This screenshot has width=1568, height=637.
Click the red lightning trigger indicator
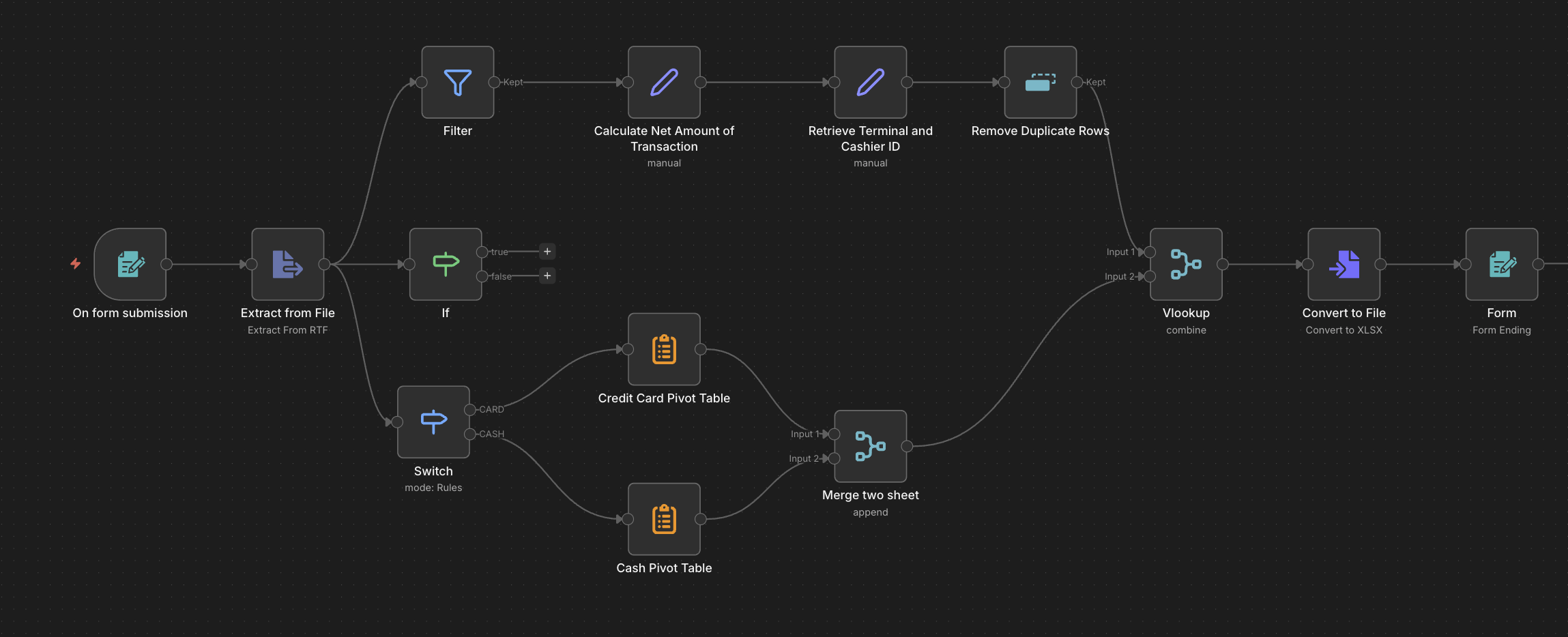coord(76,263)
